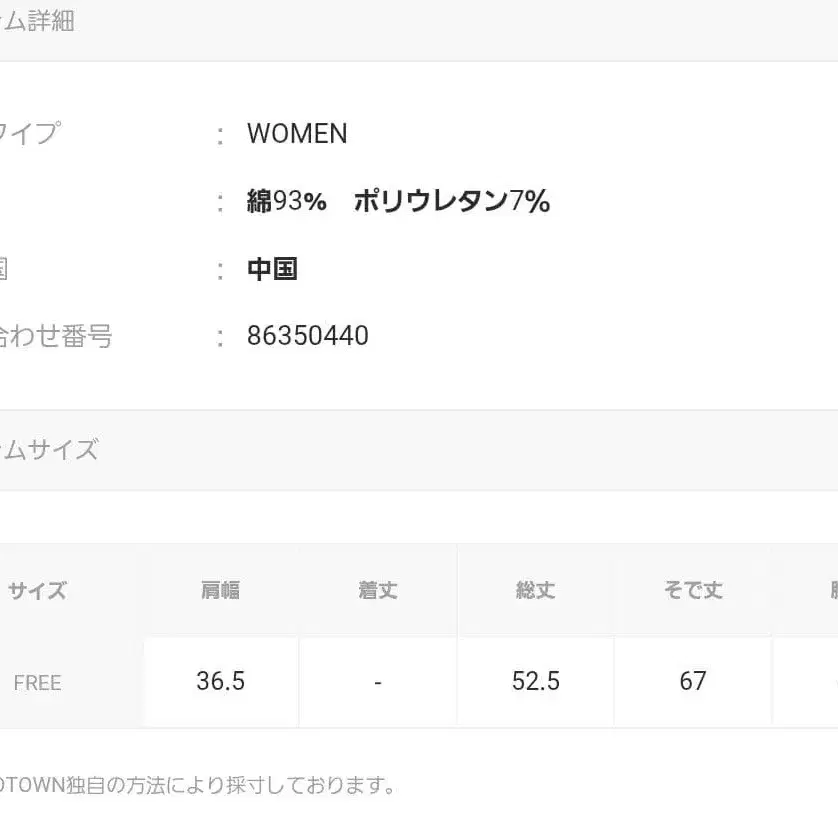Click the アイテム詳細 section header

pyautogui.click(x=38, y=21)
